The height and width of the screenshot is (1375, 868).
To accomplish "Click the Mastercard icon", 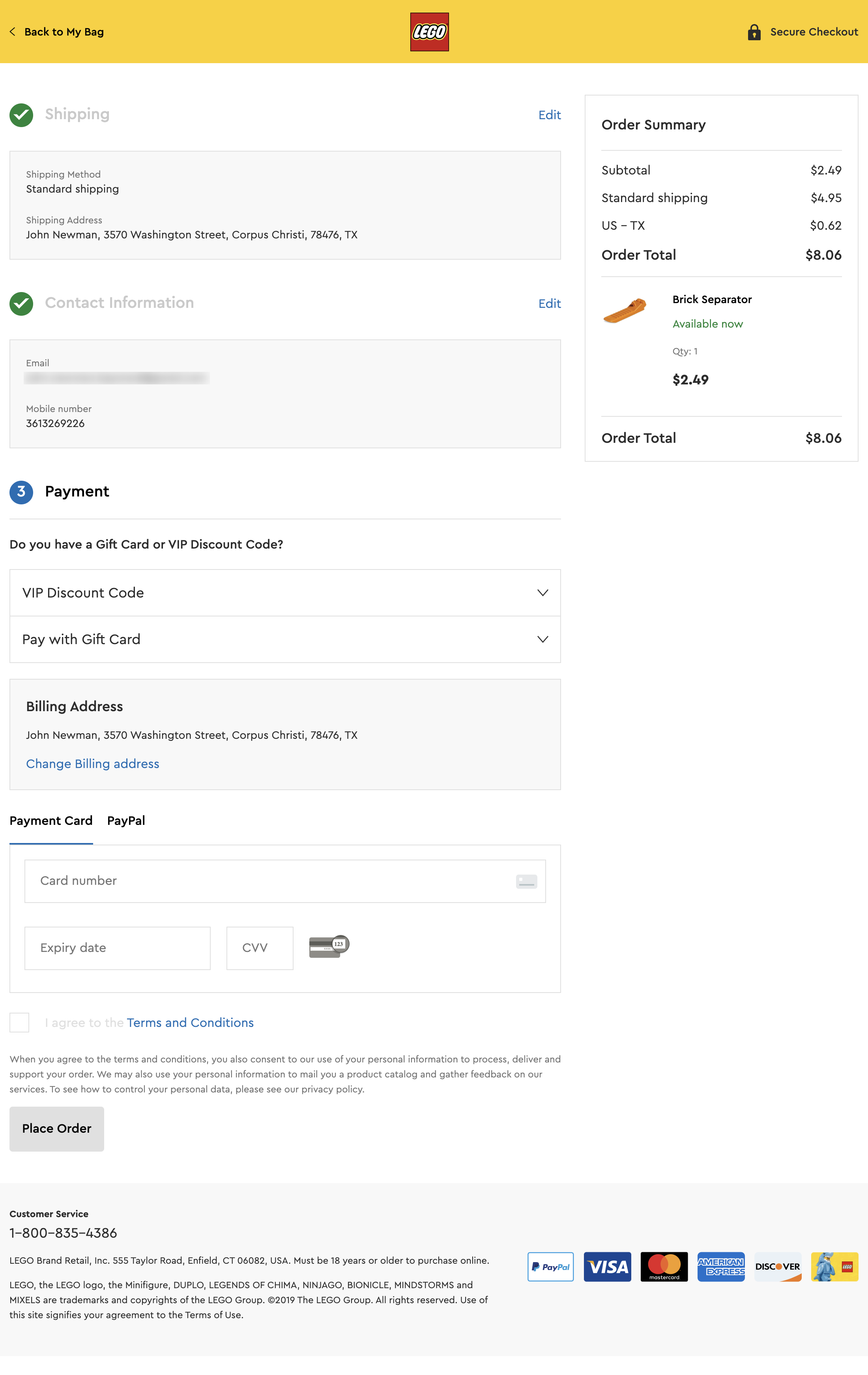I will coord(664,1266).
